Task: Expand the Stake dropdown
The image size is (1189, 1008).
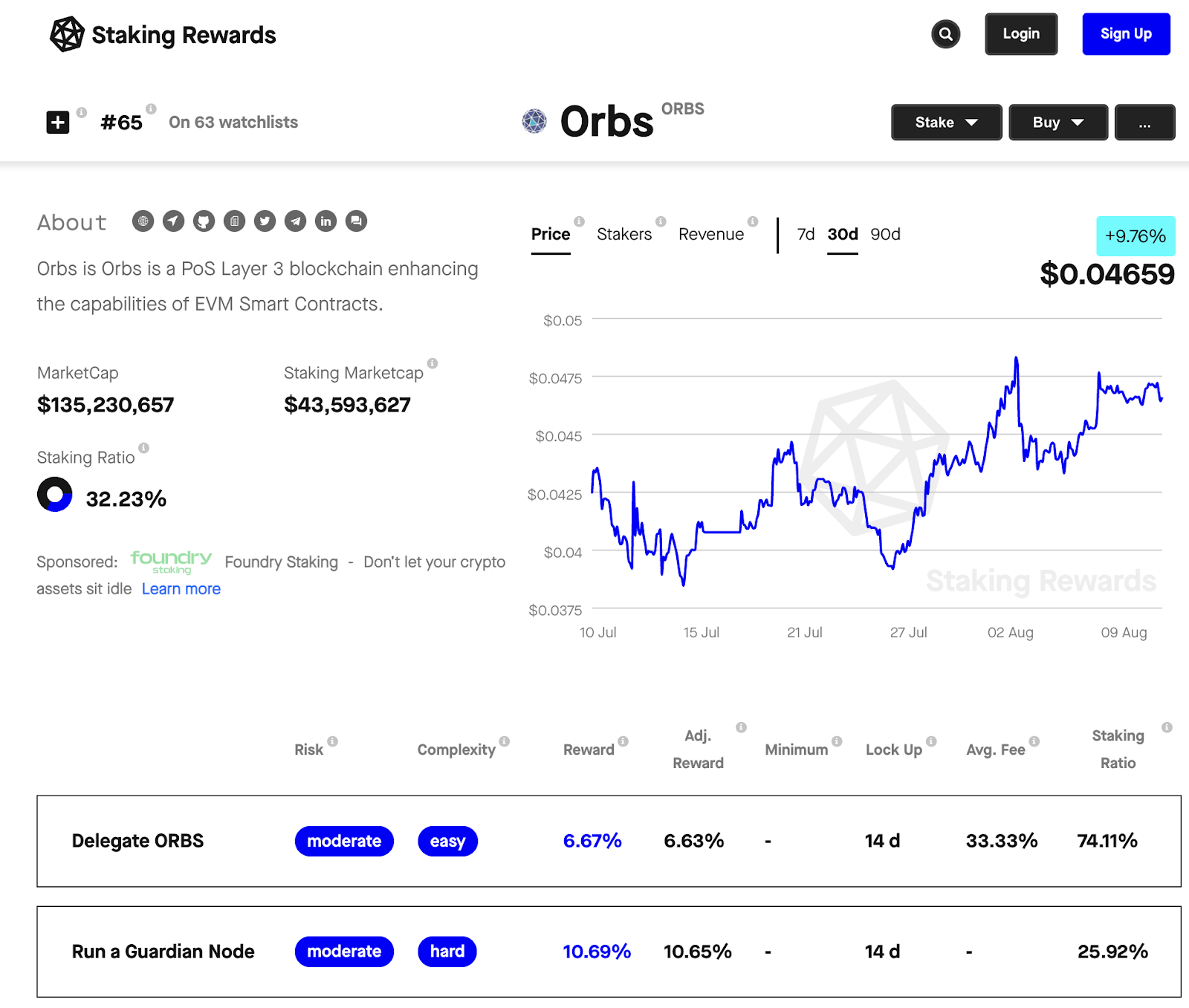Action: 946,123
